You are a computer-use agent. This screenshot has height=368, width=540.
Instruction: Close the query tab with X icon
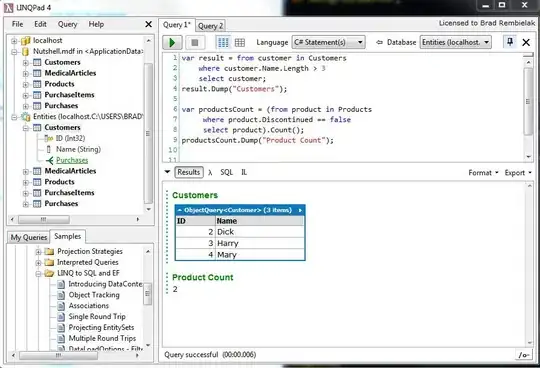click(x=526, y=42)
